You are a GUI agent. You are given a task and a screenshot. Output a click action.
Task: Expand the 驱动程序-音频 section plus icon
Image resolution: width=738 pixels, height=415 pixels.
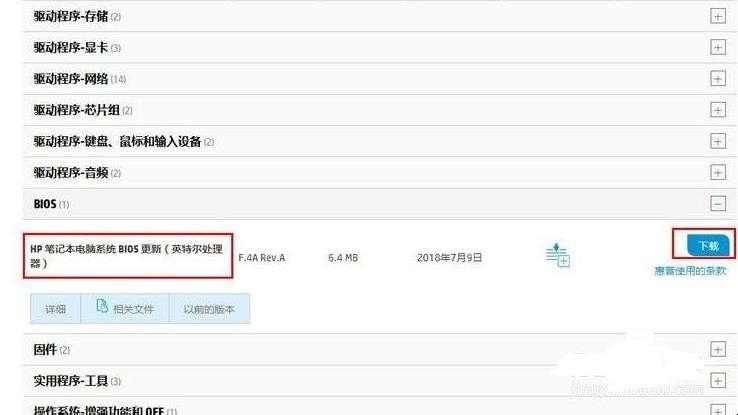pyautogui.click(x=718, y=173)
